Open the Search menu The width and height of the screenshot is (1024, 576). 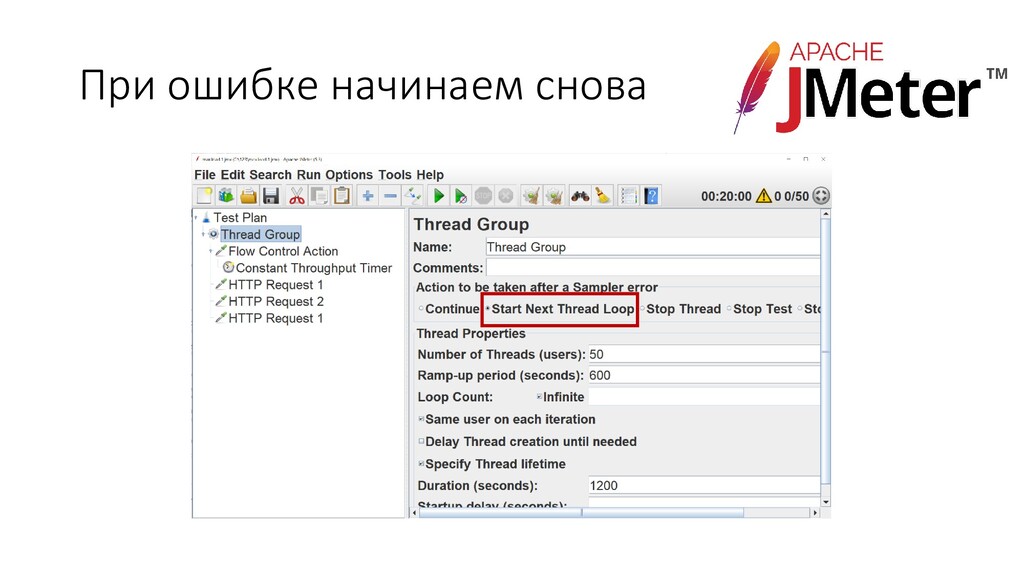[270, 174]
